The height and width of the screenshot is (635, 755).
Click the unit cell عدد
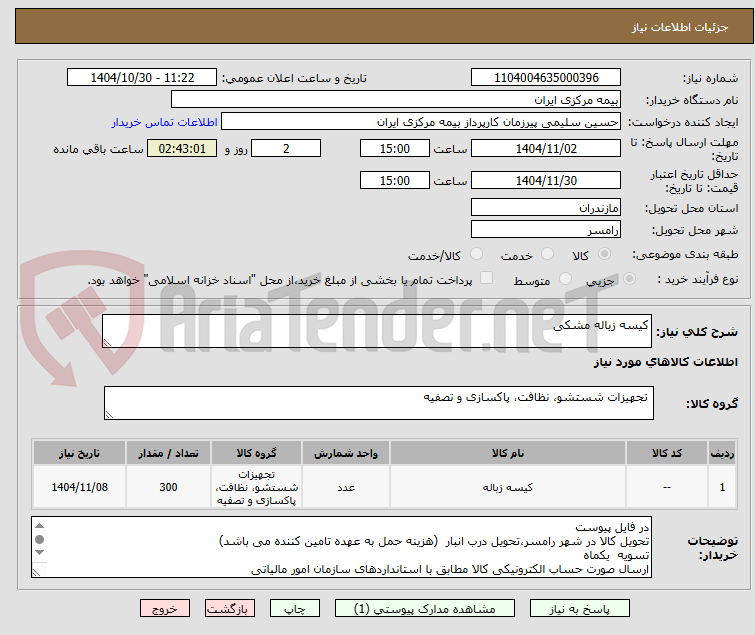(x=346, y=487)
